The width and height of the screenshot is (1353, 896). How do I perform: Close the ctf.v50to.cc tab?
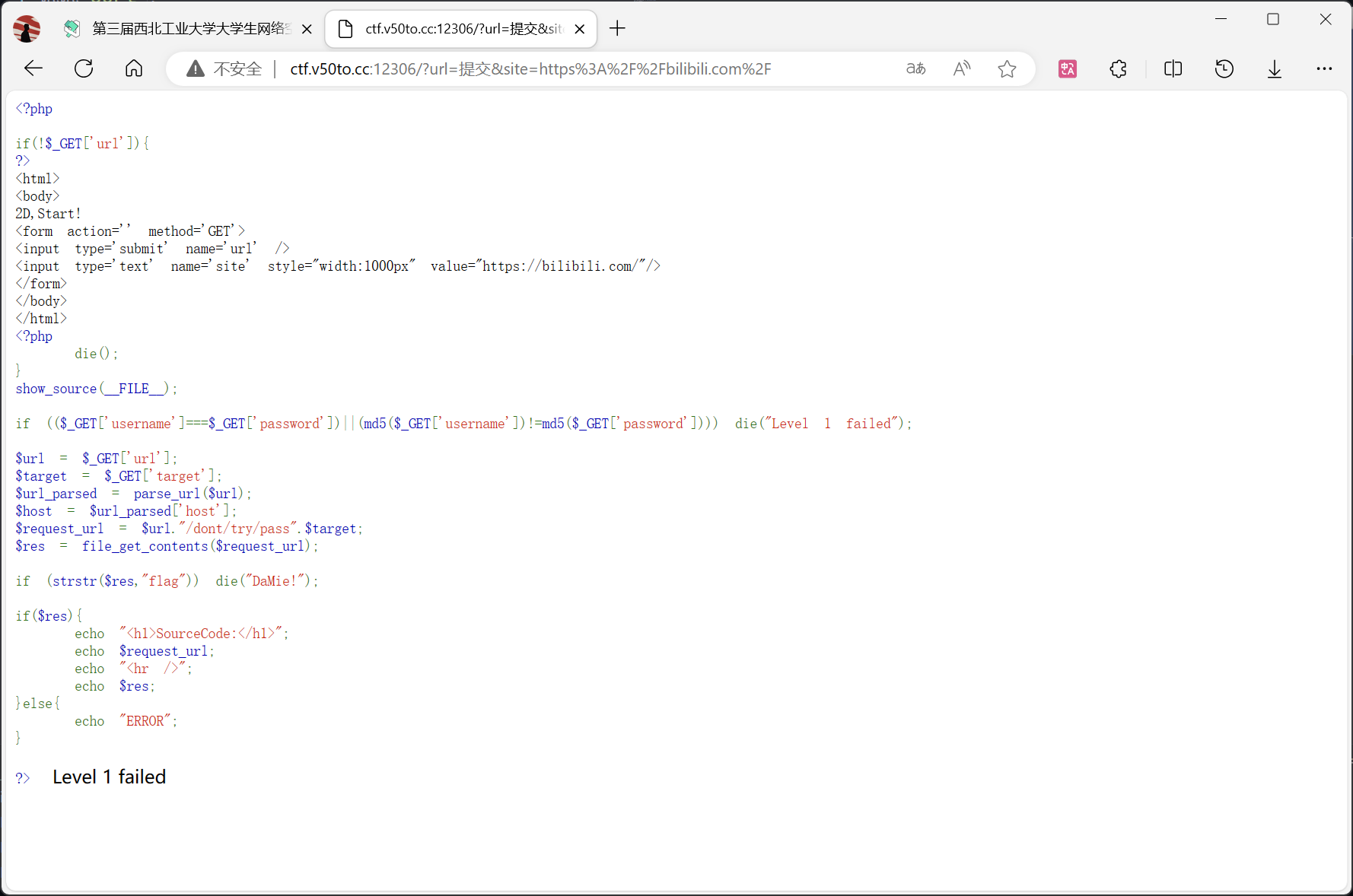click(x=580, y=29)
